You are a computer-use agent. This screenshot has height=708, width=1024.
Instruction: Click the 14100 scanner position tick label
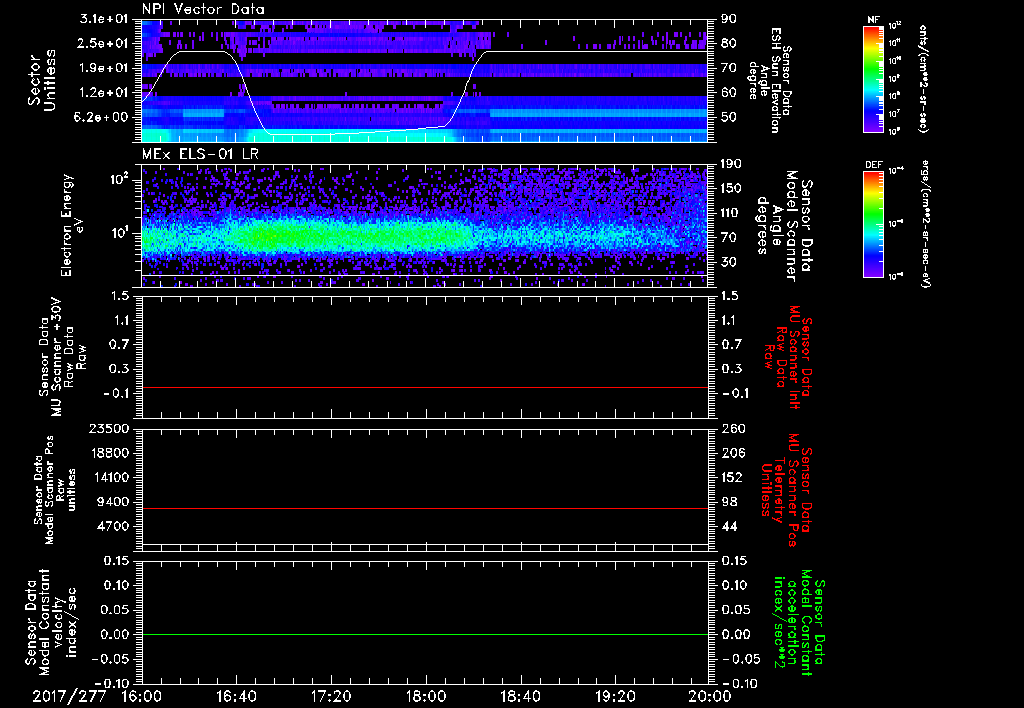(x=110, y=477)
